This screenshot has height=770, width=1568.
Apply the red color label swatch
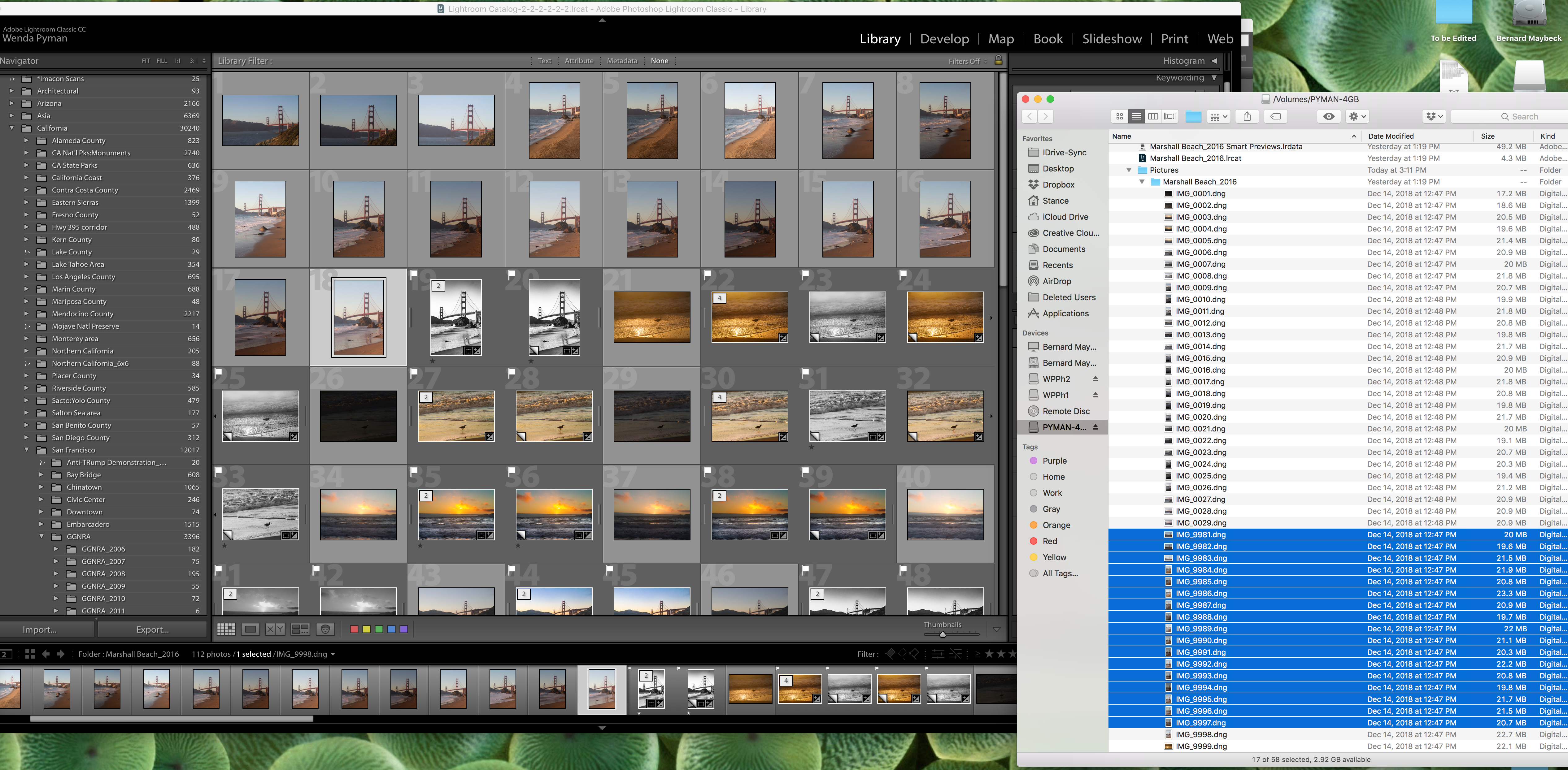point(354,629)
